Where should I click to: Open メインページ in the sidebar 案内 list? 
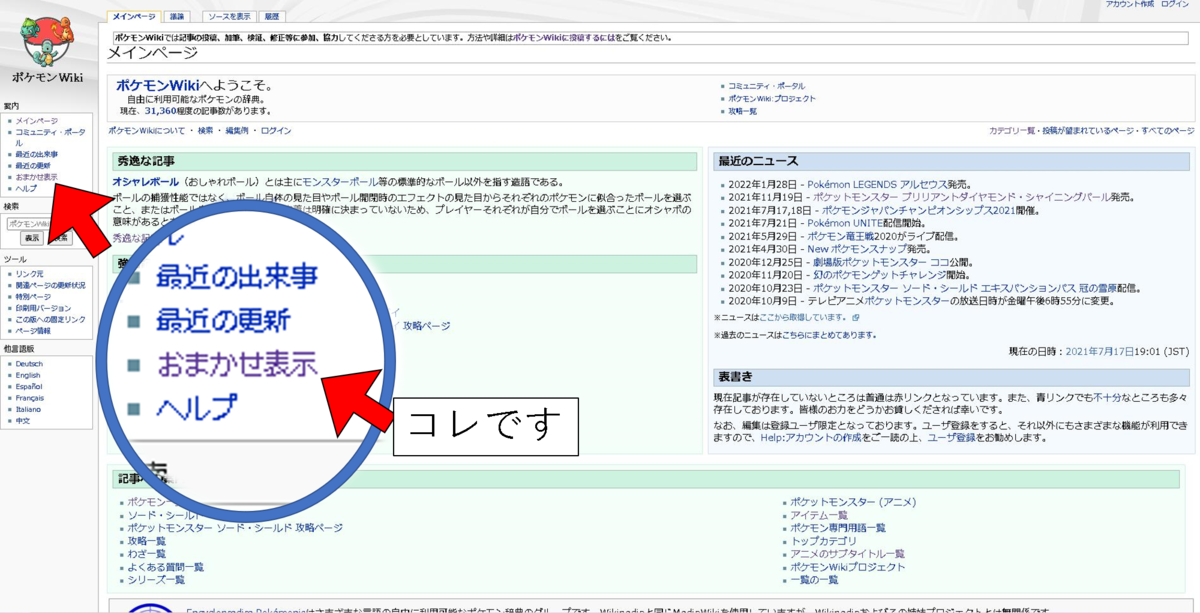36,121
